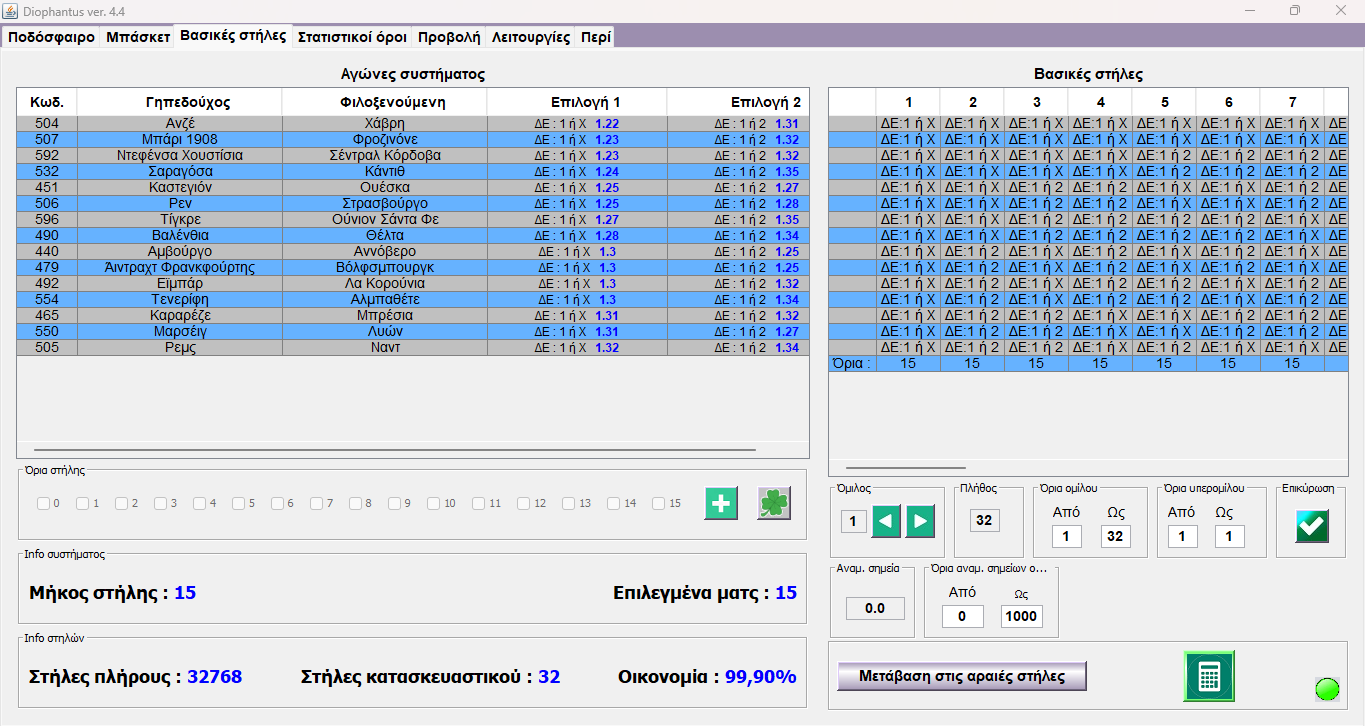Click the Κωδ. column header

47,102
